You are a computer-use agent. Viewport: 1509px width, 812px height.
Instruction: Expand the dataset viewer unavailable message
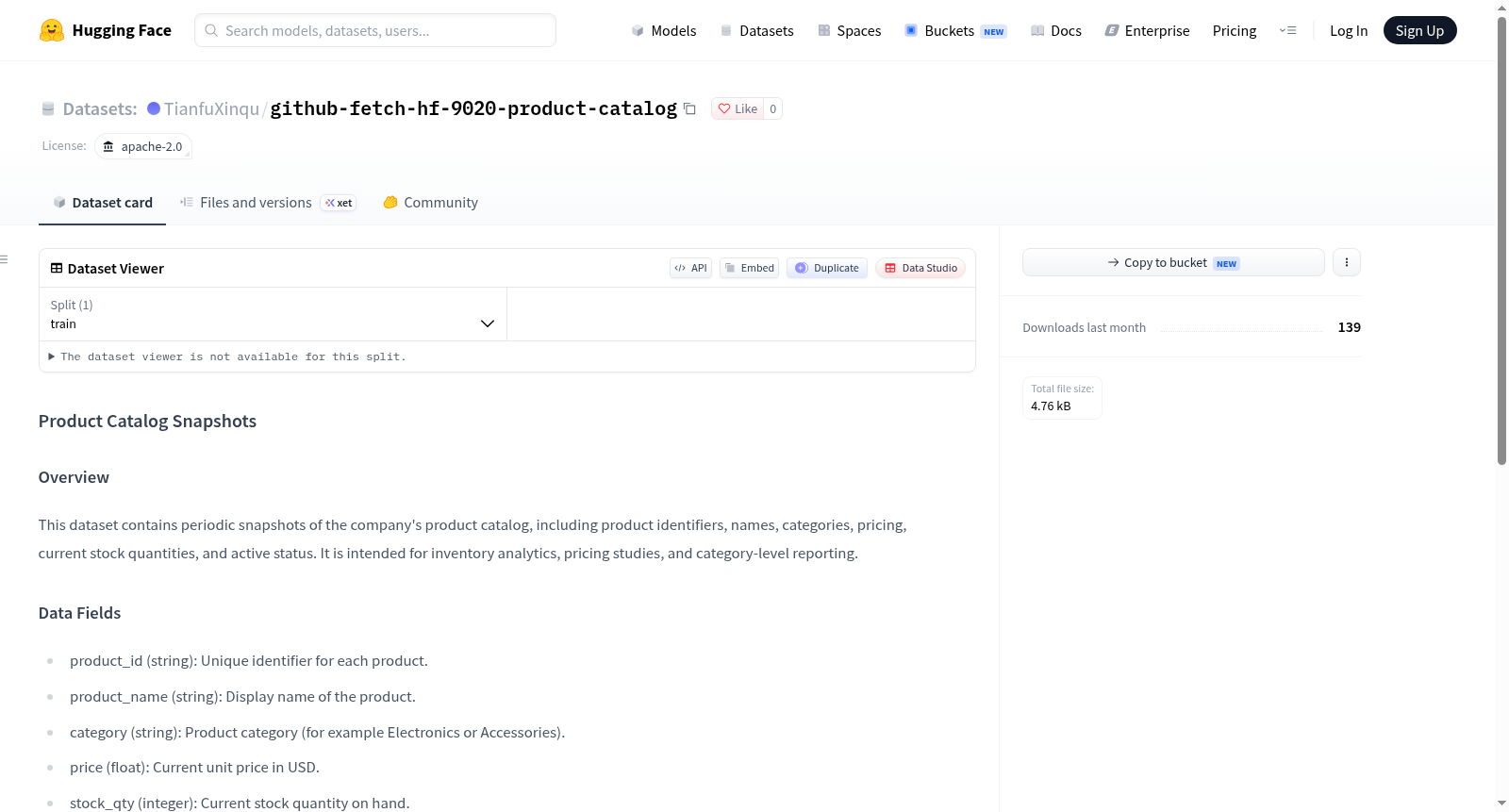[x=226, y=356]
